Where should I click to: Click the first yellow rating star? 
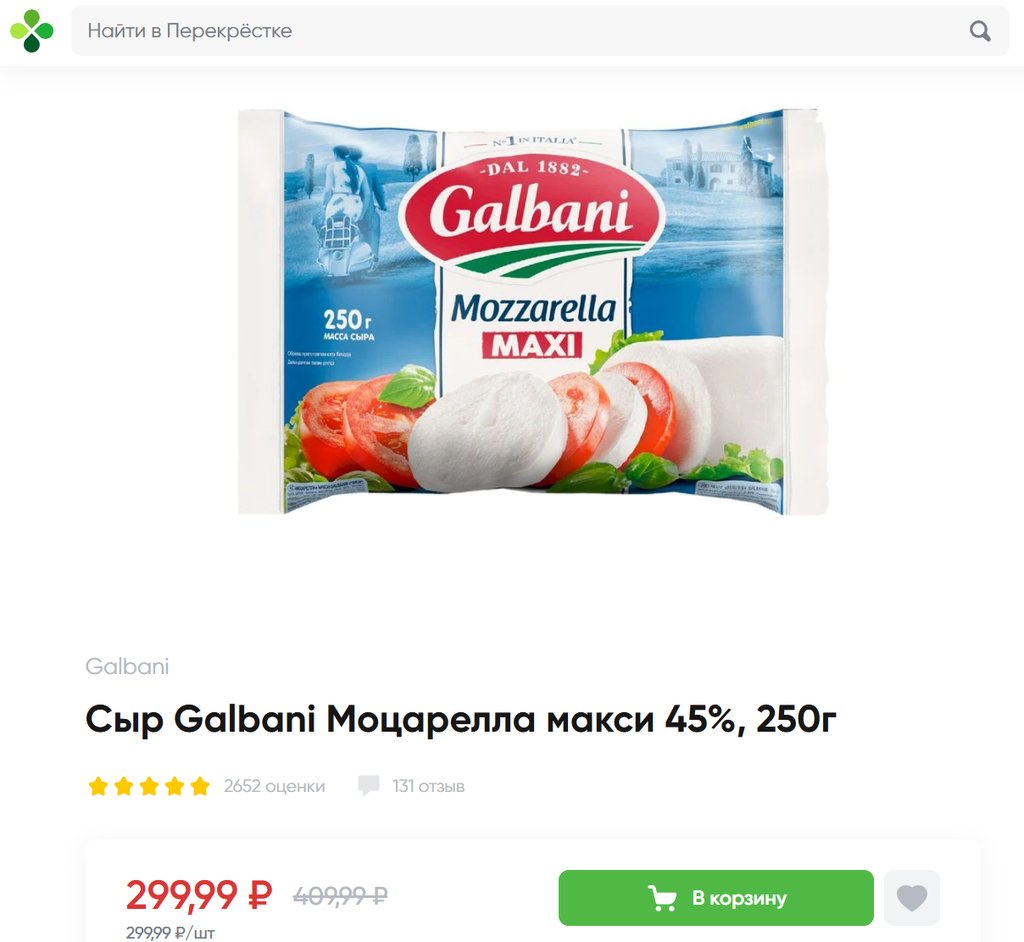(98, 786)
